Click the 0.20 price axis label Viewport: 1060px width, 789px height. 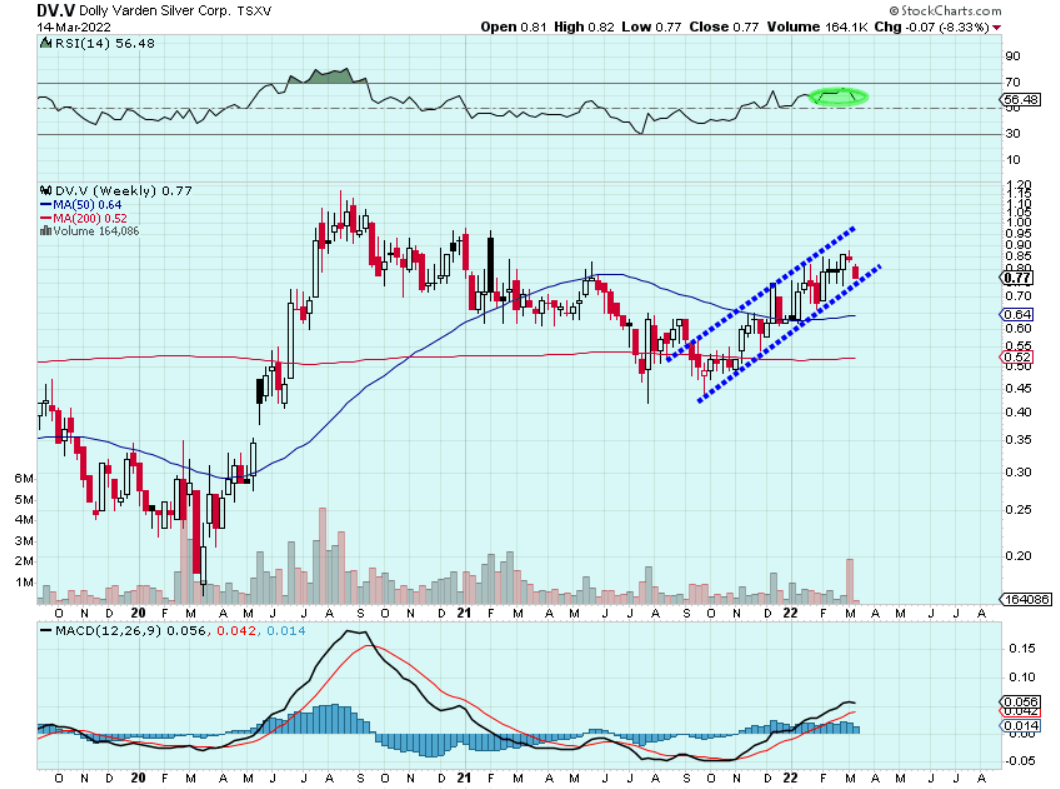coord(1018,556)
